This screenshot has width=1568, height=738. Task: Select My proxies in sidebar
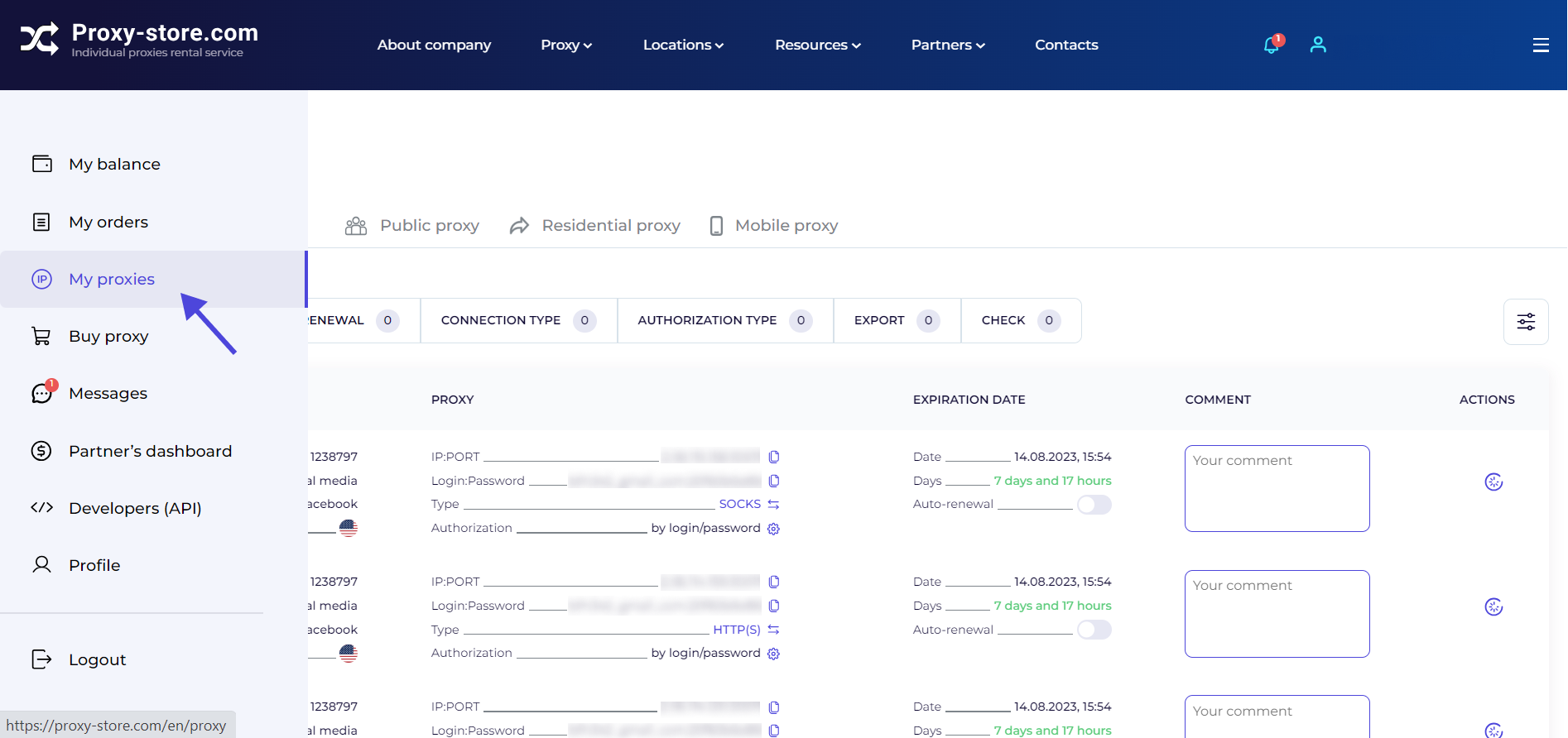tap(153, 279)
